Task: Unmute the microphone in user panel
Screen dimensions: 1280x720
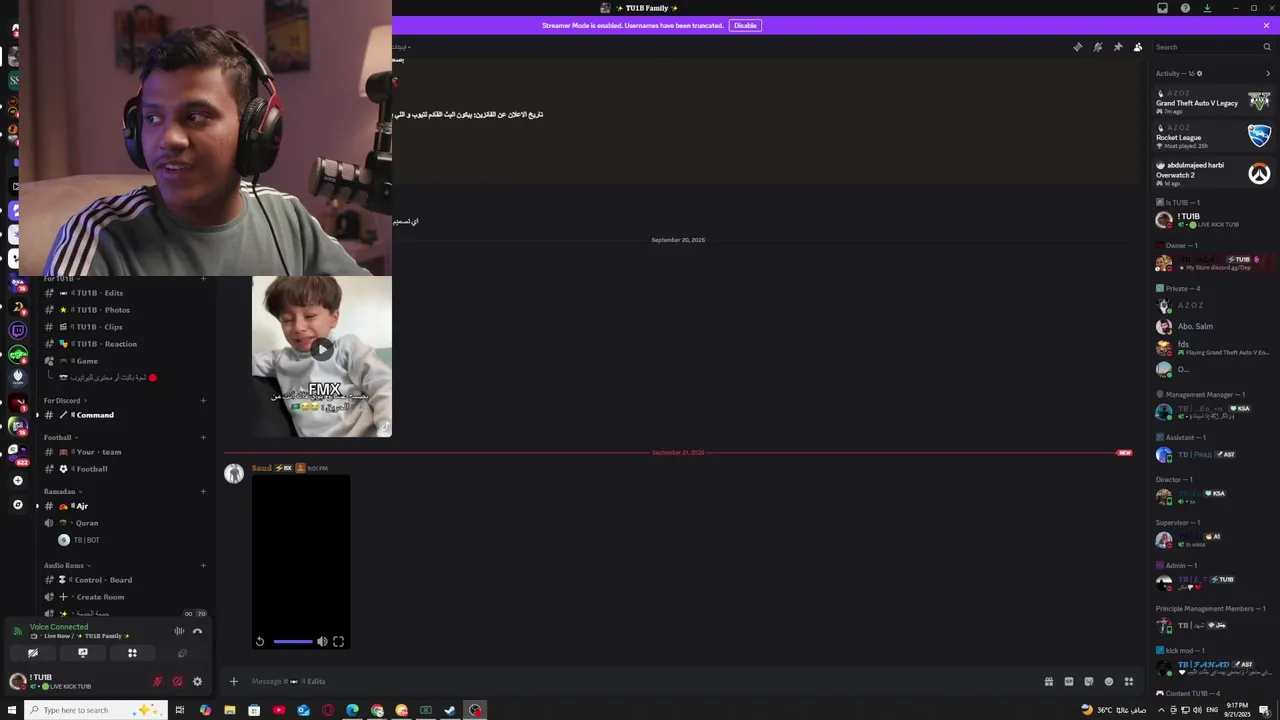Action: click(157, 682)
